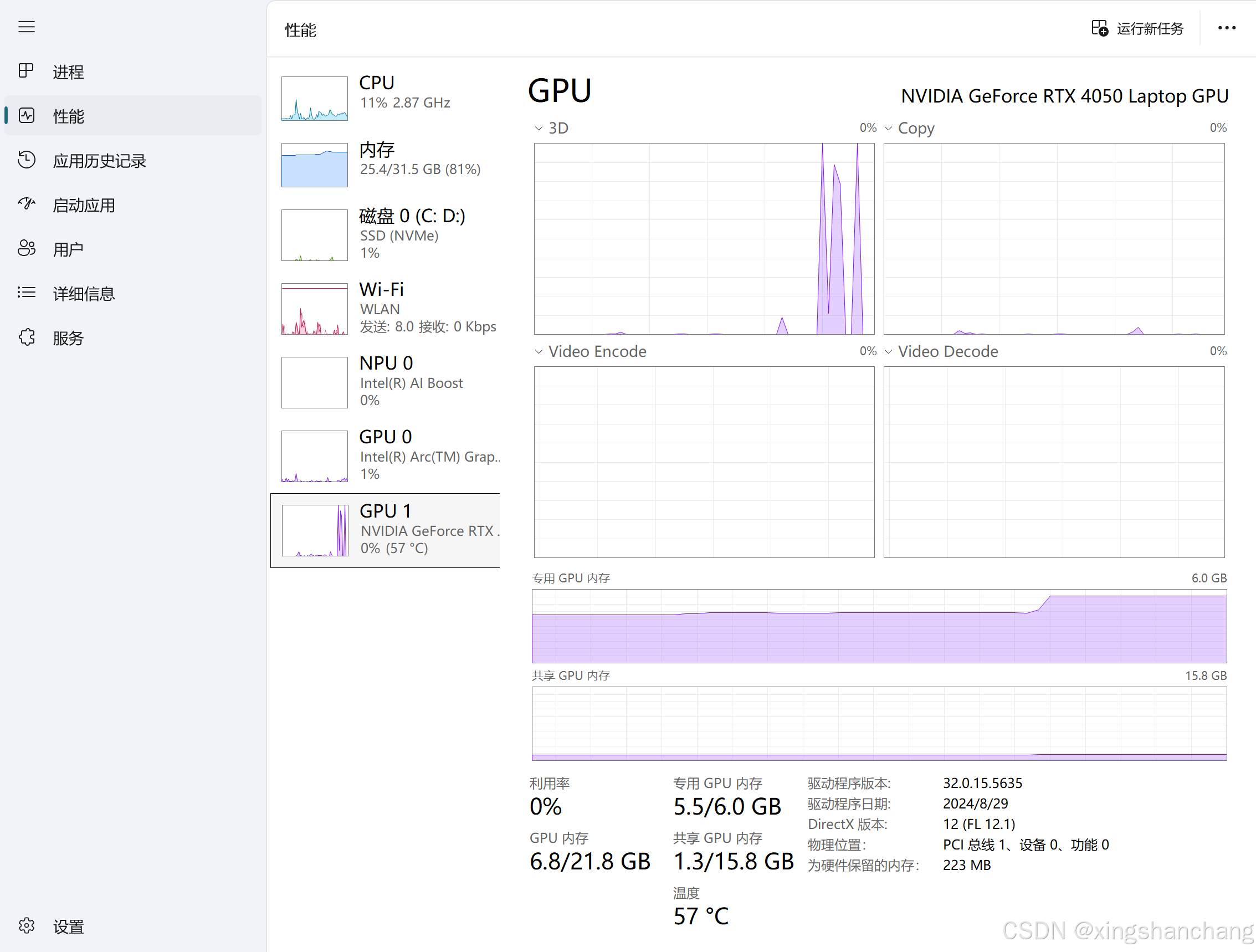This screenshot has width=1256, height=952.
Task: Open the Copy engine dropdown
Action: [889, 129]
